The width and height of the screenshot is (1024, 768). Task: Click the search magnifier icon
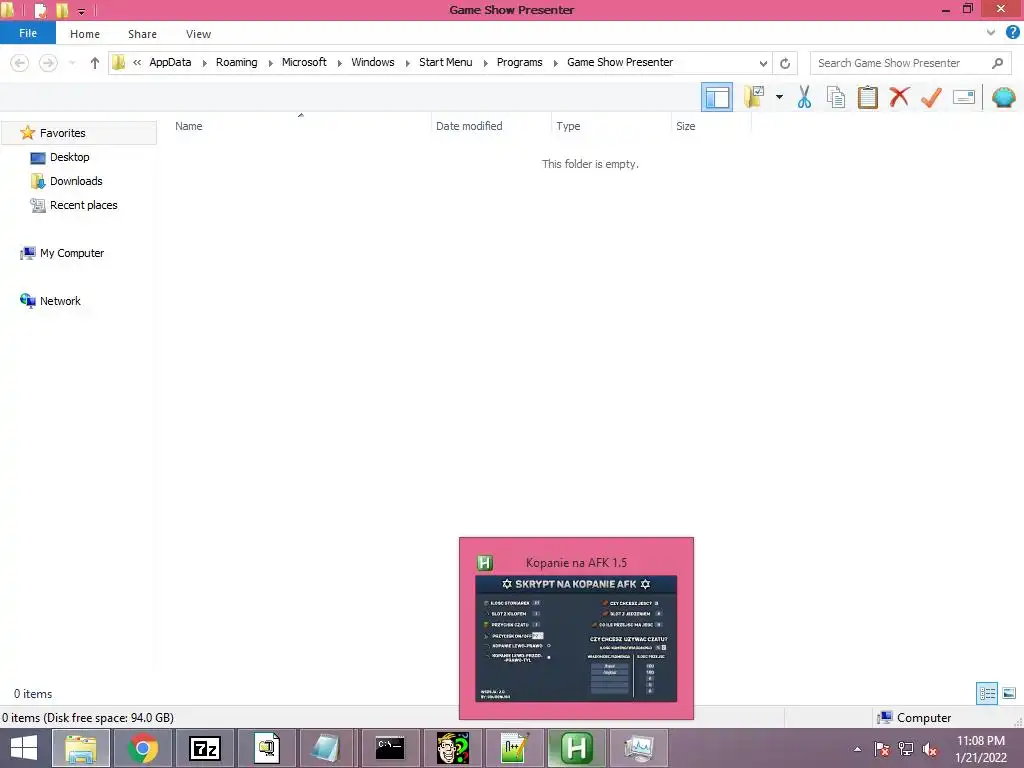tap(997, 63)
